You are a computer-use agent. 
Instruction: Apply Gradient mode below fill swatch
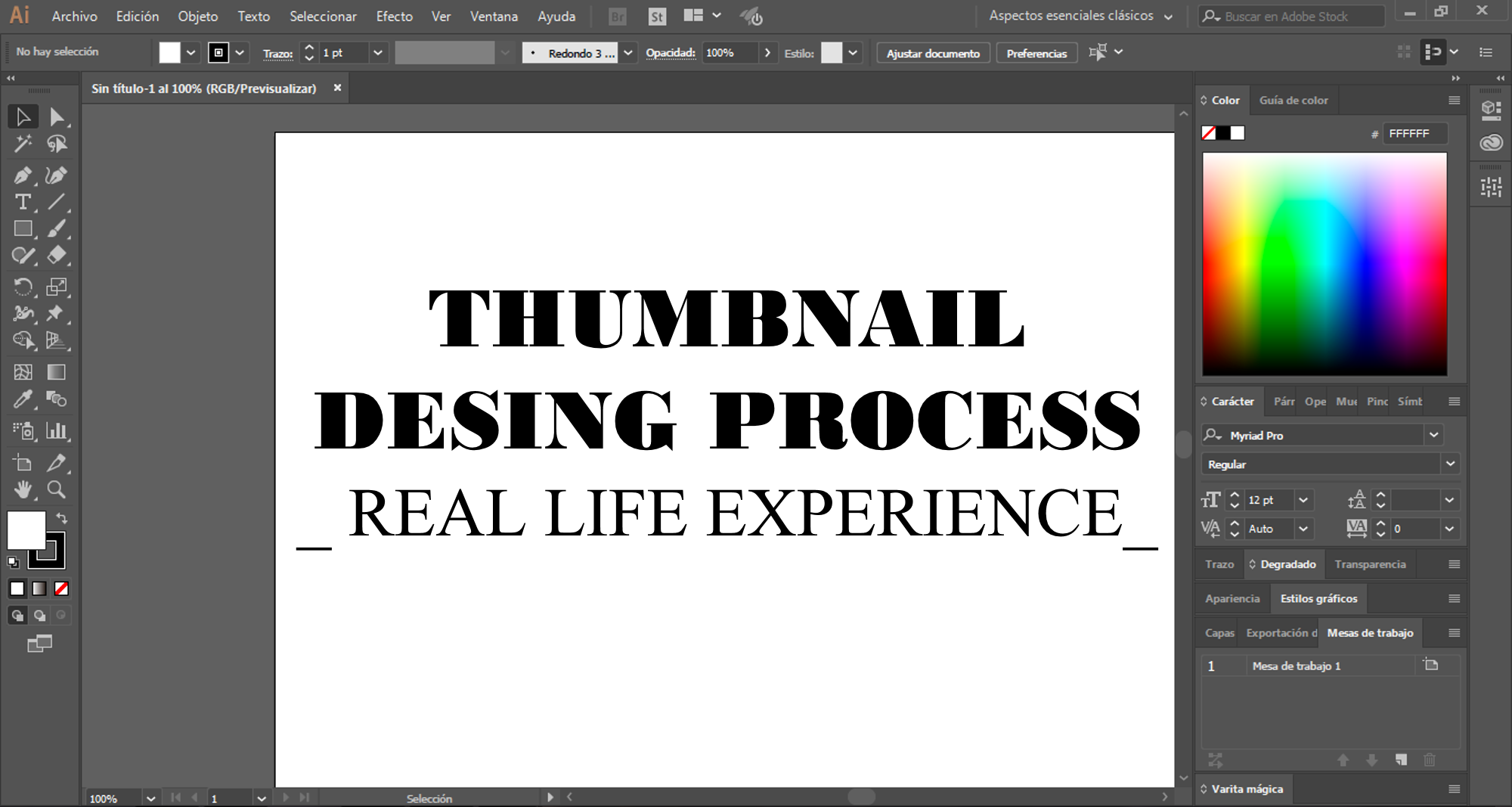(39, 588)
